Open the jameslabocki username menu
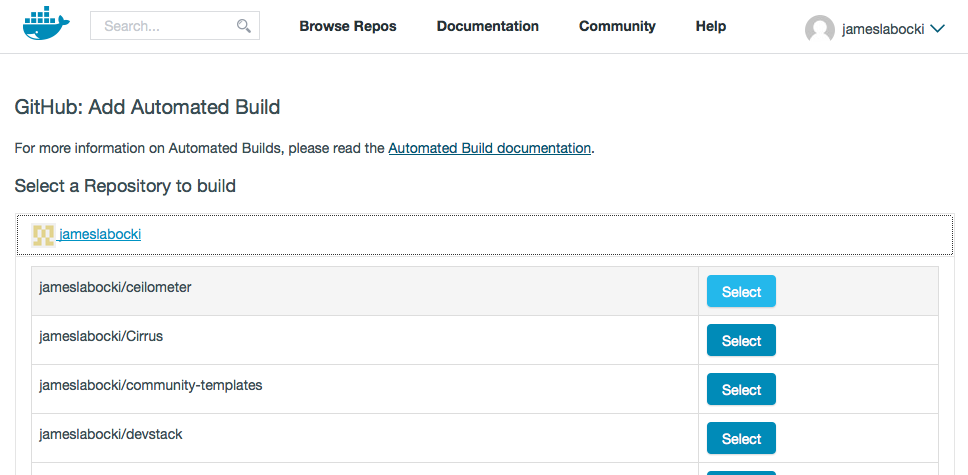Screen dimensions: 968x475 [882, 30]
